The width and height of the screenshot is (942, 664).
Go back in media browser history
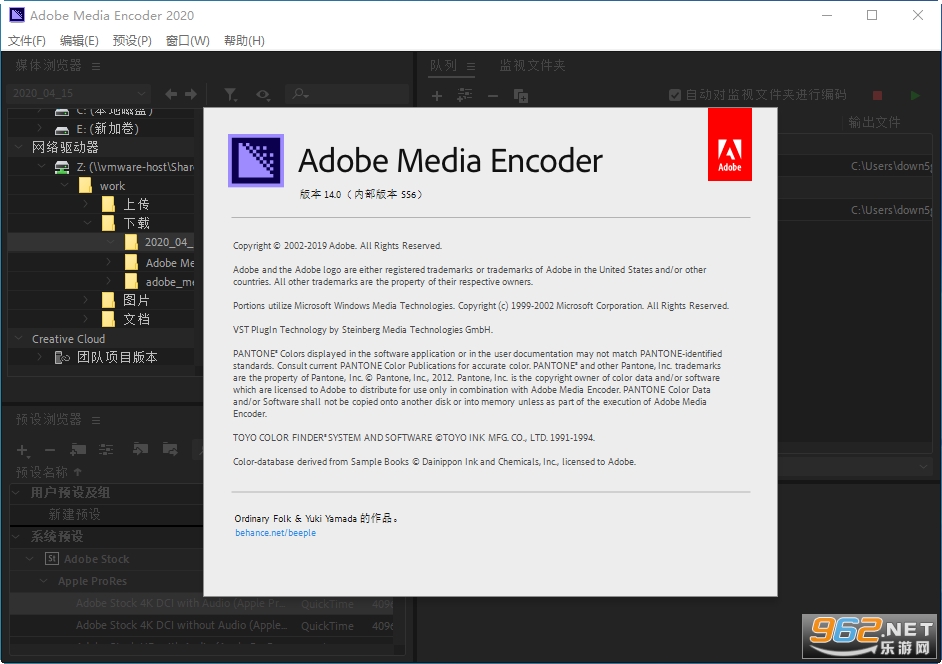pyautogui.click(x=171, y=94)
